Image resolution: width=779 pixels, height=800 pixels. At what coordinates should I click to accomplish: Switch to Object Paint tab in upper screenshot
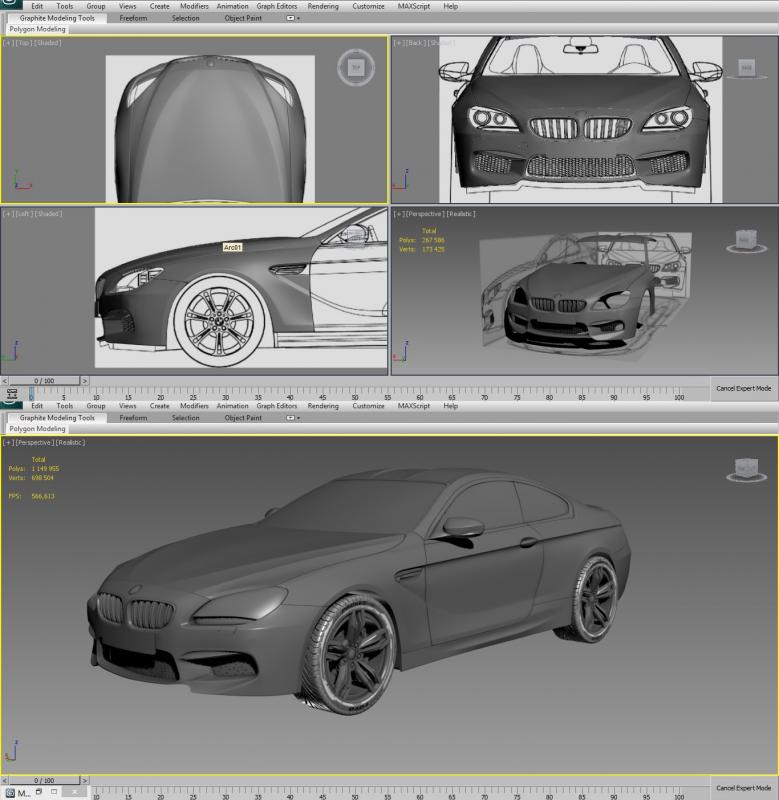(243, 18)
